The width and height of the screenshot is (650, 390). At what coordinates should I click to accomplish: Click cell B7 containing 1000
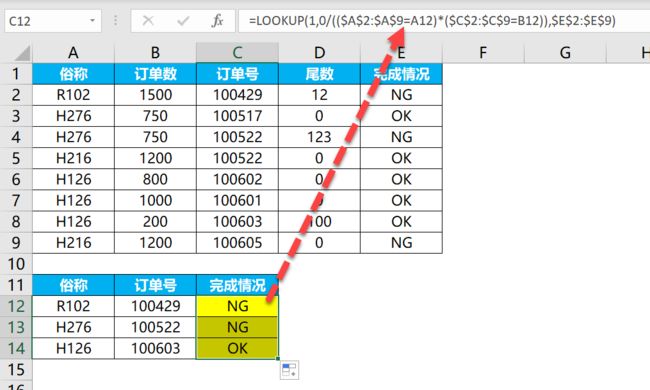[155, 201]
